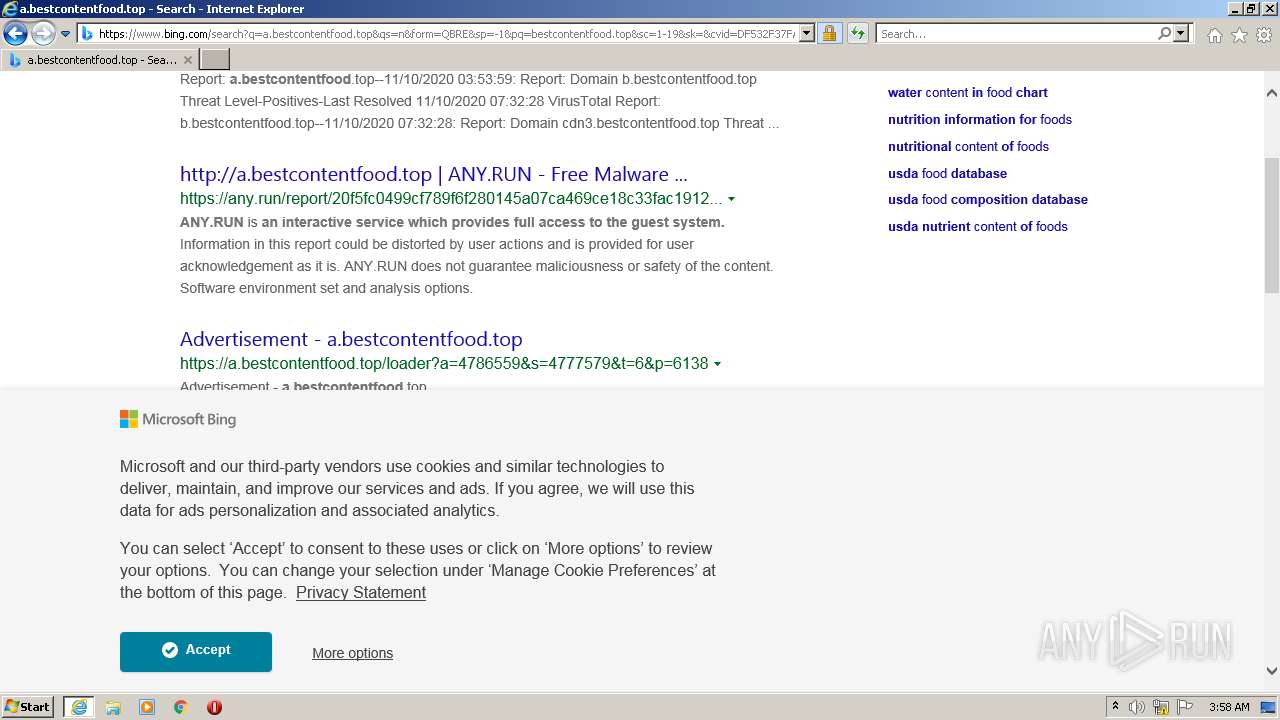Image resolution: width=1280 pixels, height=720 pixels.
Task: Click related search usda food database
Action: [x=947, y=173]
